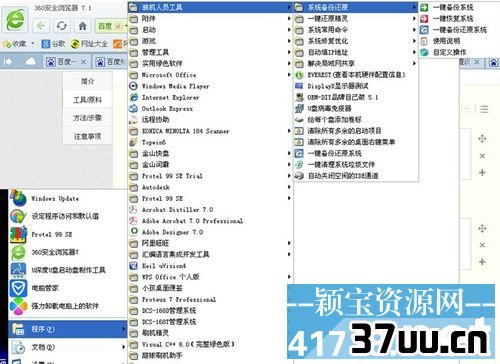This screenshot has width=500, height=364.
Task: Reload the page with the refresh icon
Action: 62,26
